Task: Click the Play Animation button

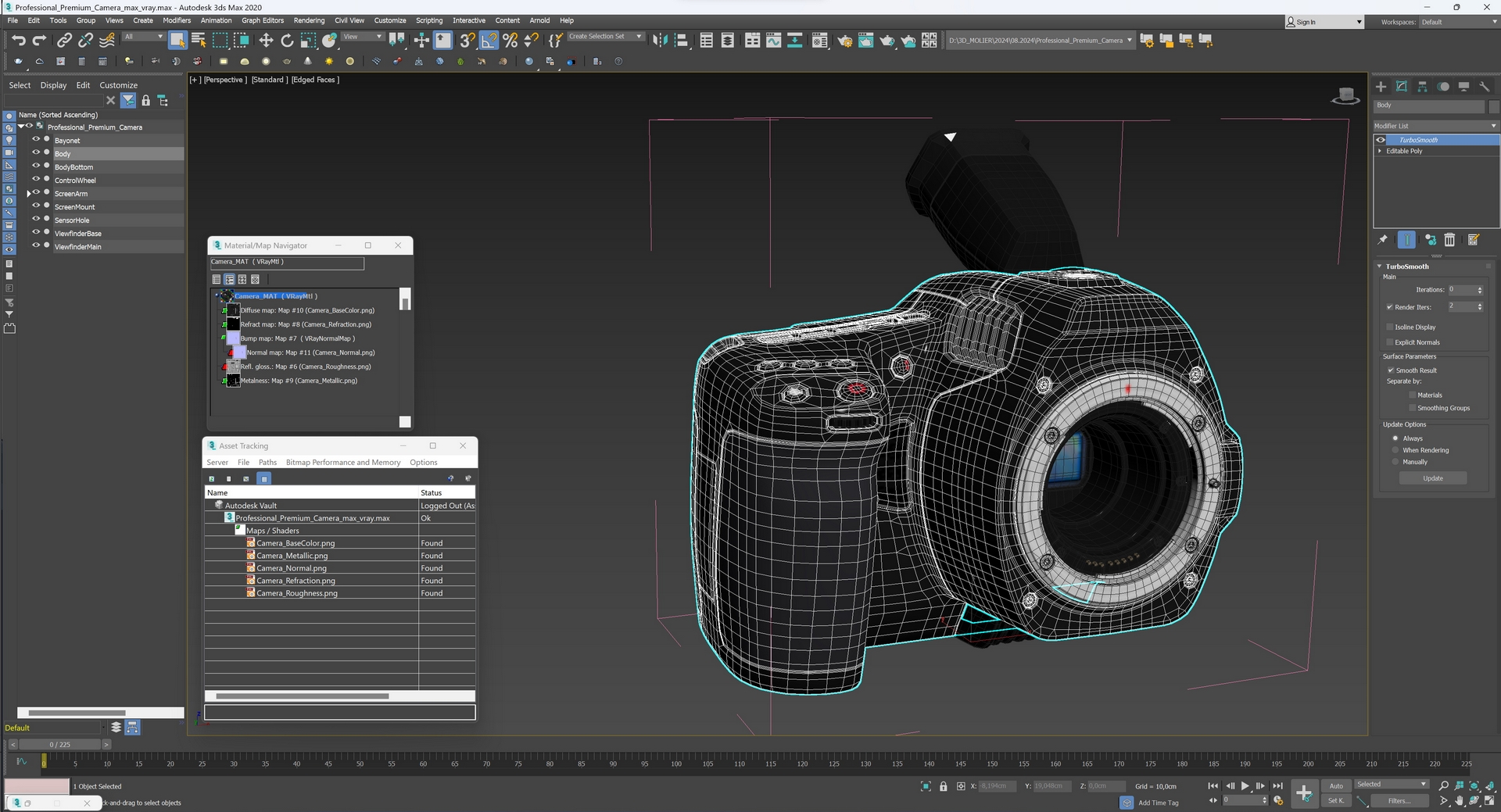Action: pos(1245,786)
